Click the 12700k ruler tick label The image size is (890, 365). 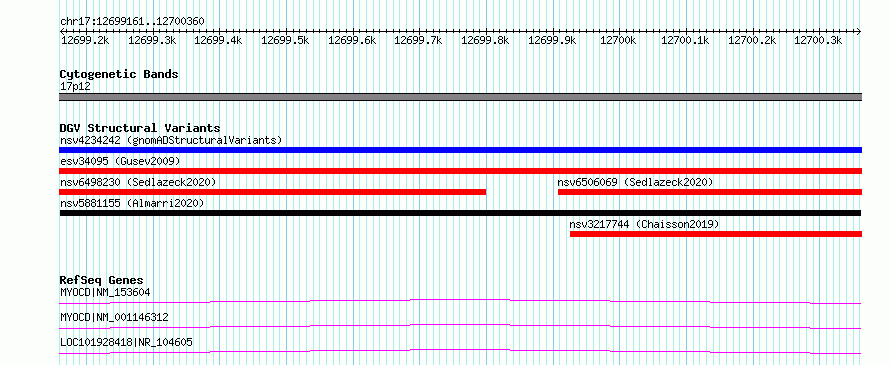pos(619,40)
